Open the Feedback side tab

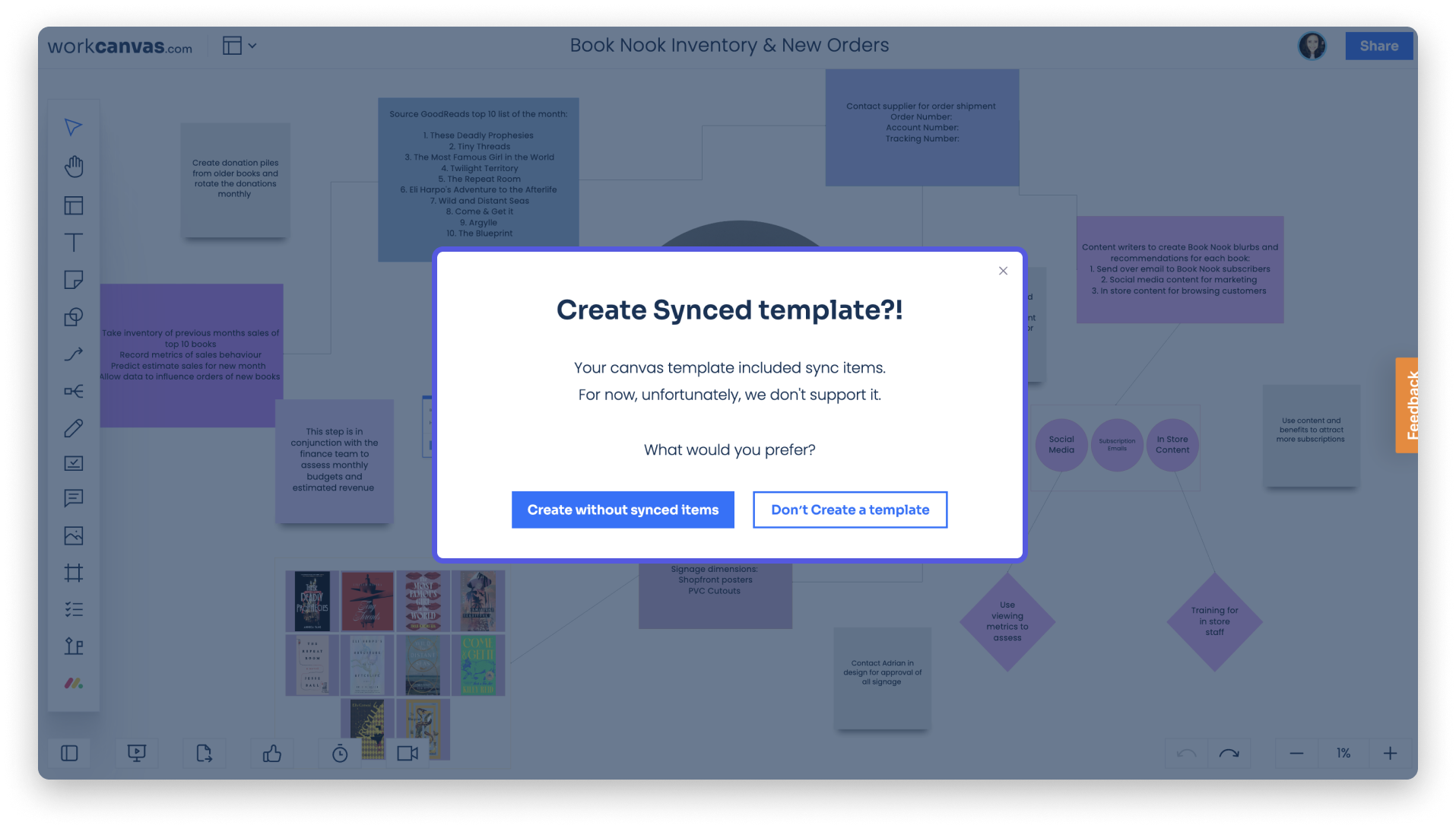1407,405
